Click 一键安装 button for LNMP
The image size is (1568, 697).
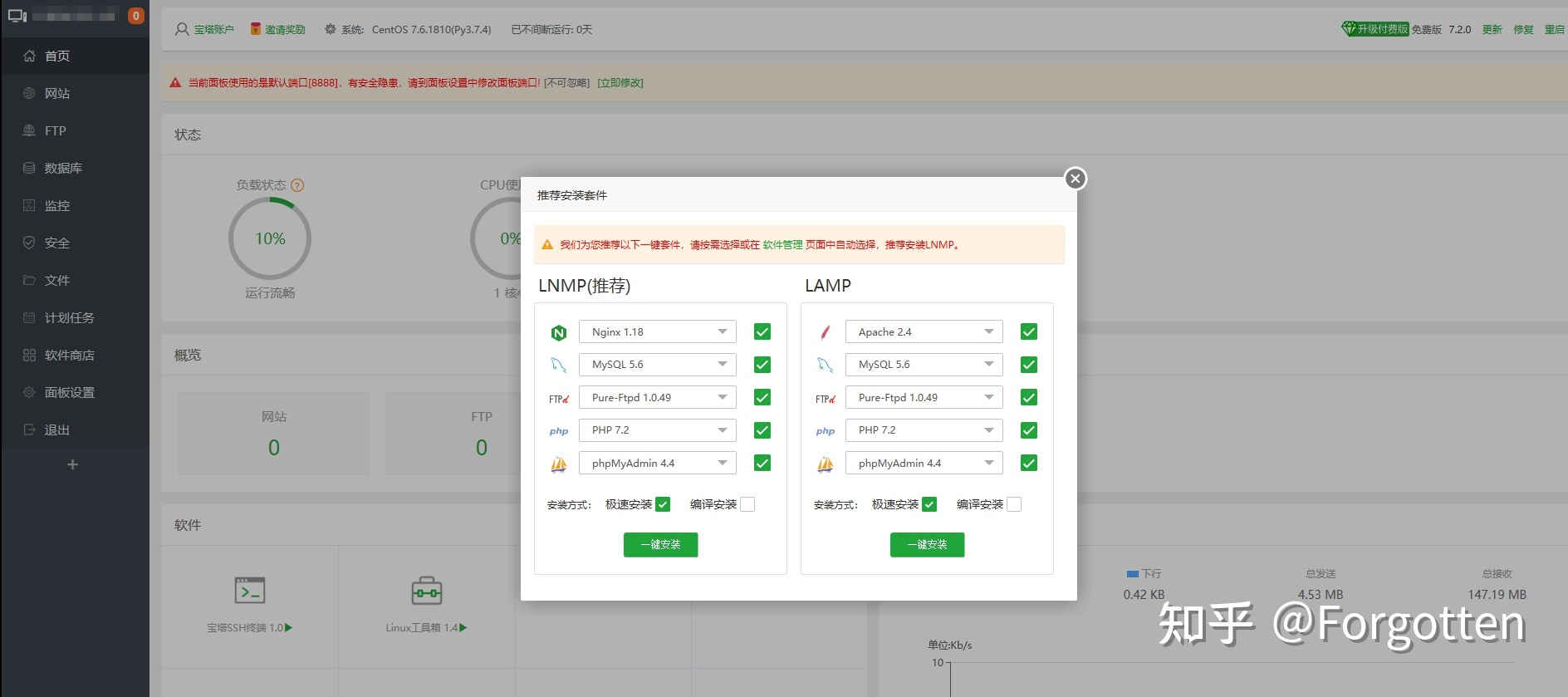click(x=661, y=545)
